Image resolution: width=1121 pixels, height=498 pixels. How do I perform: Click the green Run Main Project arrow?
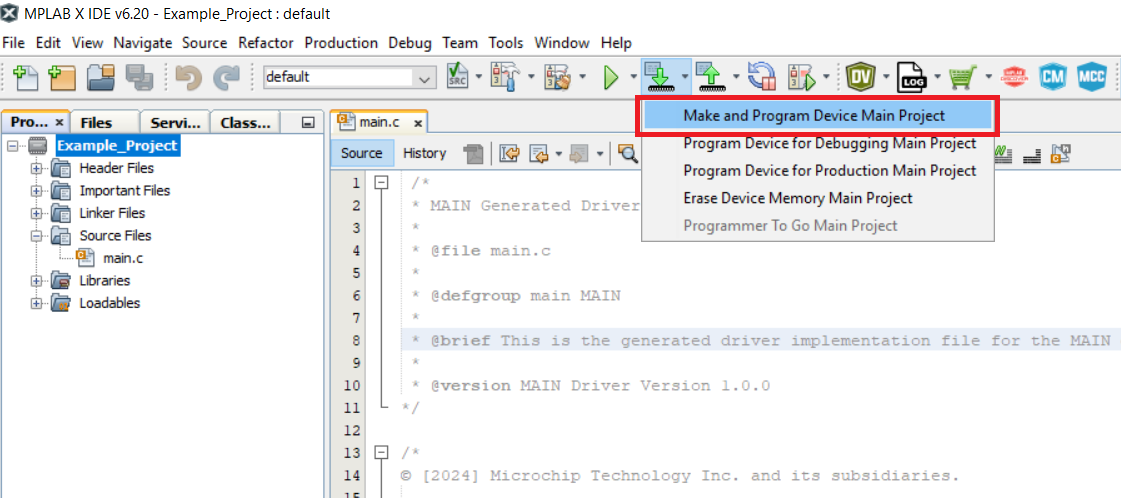coord(611,77)
